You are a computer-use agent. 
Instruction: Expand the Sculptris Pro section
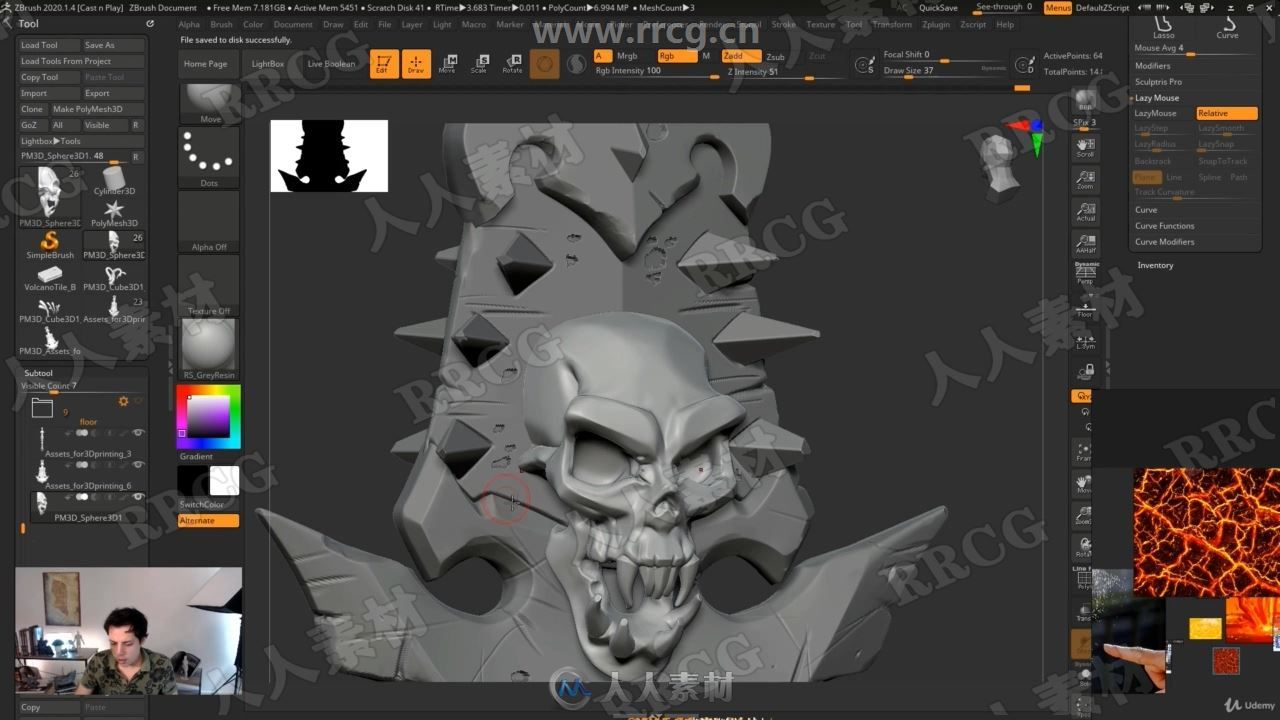click(1158, 82)
